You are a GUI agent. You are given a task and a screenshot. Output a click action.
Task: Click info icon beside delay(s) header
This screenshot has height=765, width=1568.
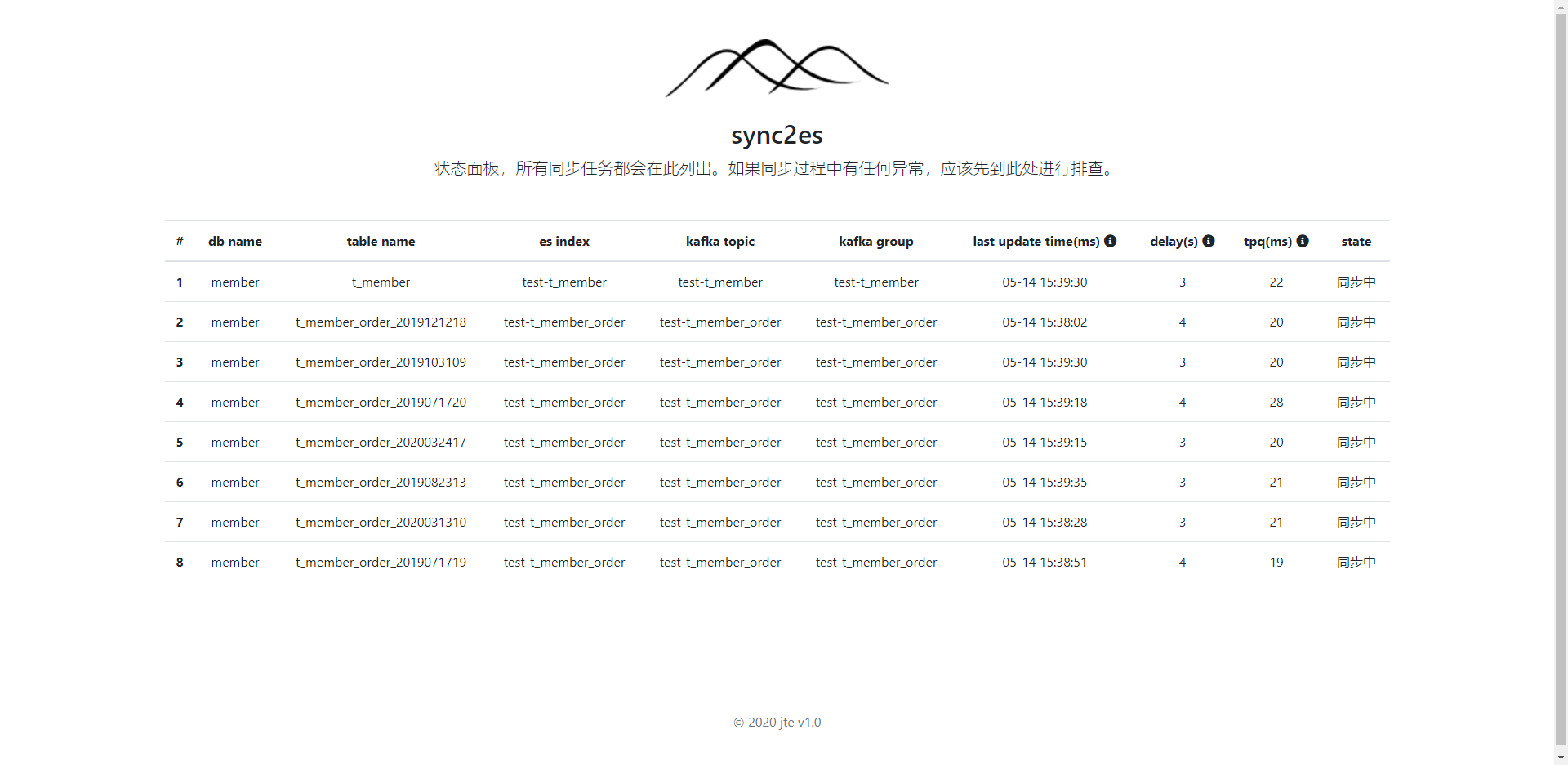[1209, 241]
